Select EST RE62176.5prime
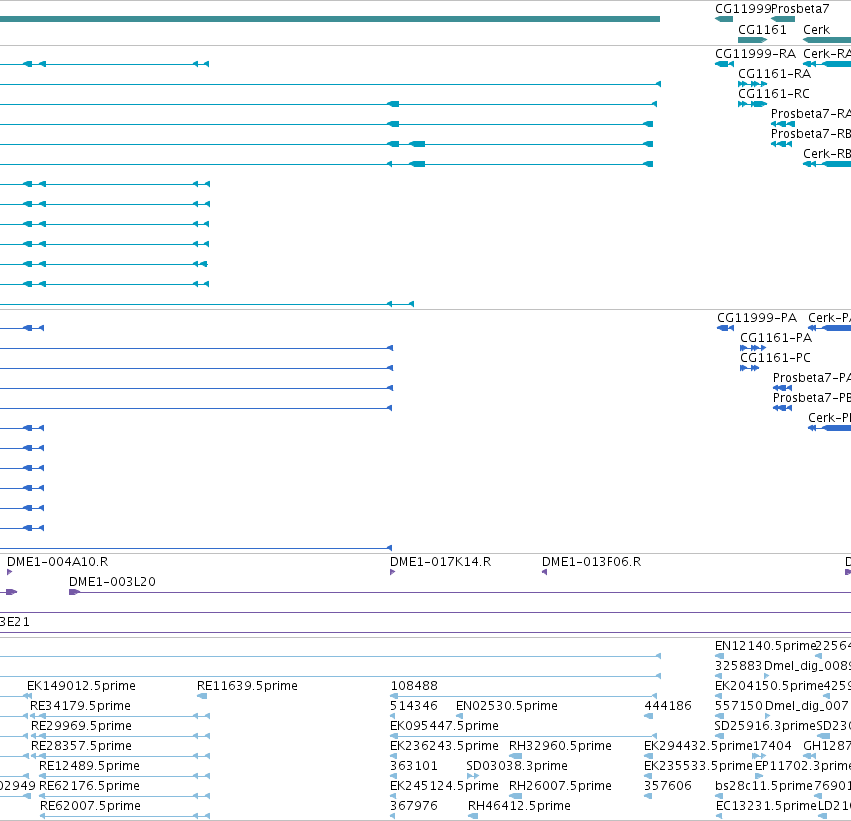The image size is (851, 821). tap(89, 786)
